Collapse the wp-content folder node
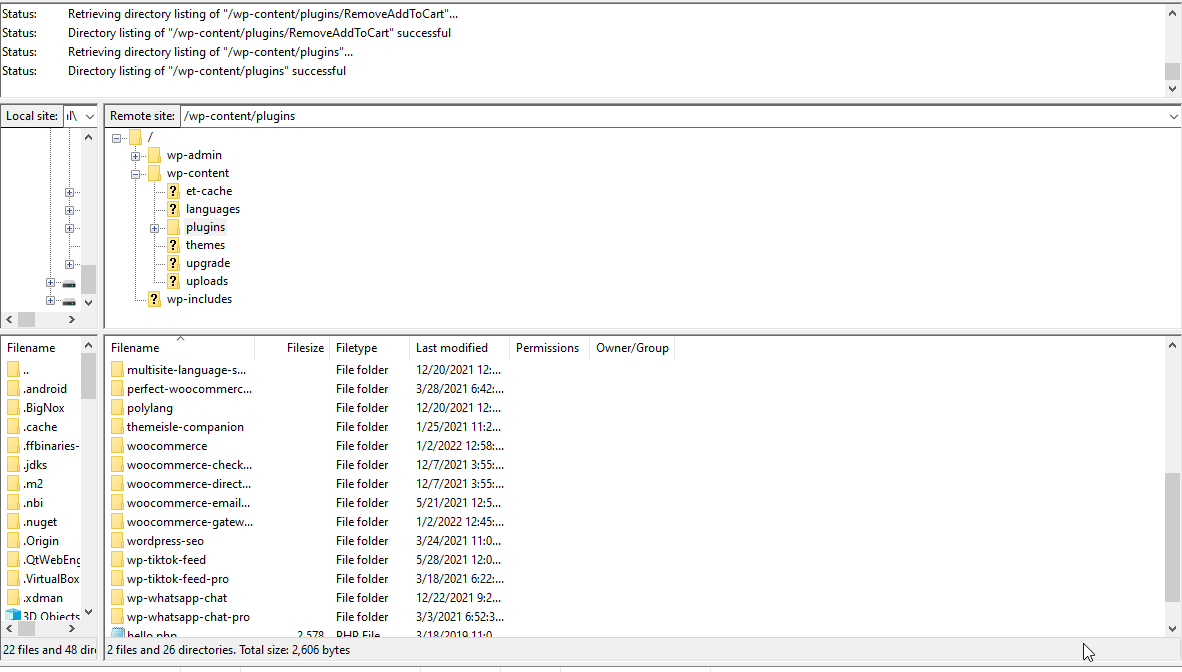This screenshot has height=672, width=1182. (x=135, y=174)
